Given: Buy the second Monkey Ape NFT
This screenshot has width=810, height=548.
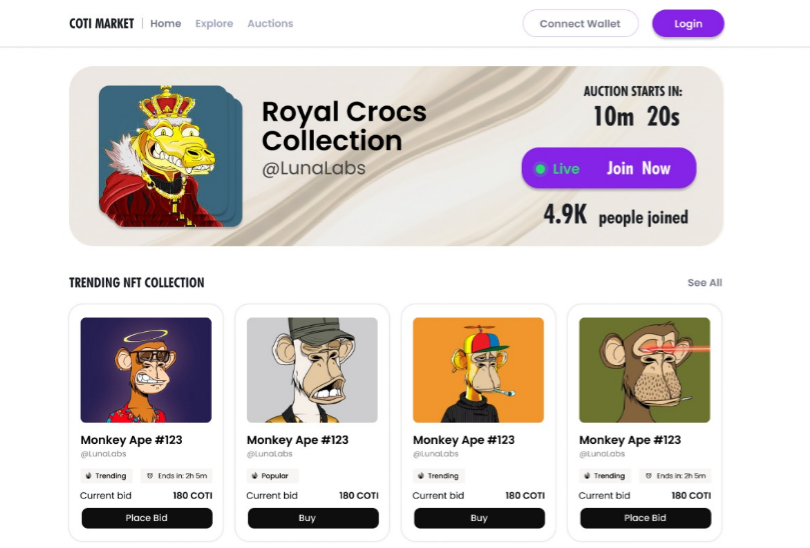Looking at the screenshot, I should [x=313, y=518].
